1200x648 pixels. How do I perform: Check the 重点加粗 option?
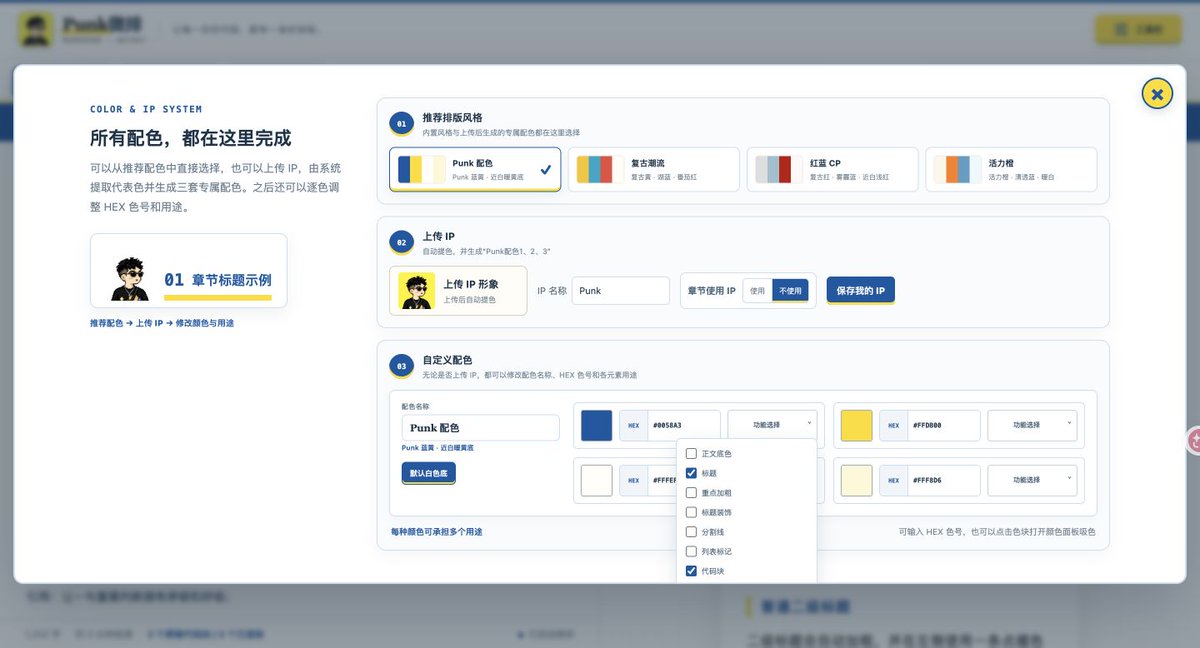691,493
